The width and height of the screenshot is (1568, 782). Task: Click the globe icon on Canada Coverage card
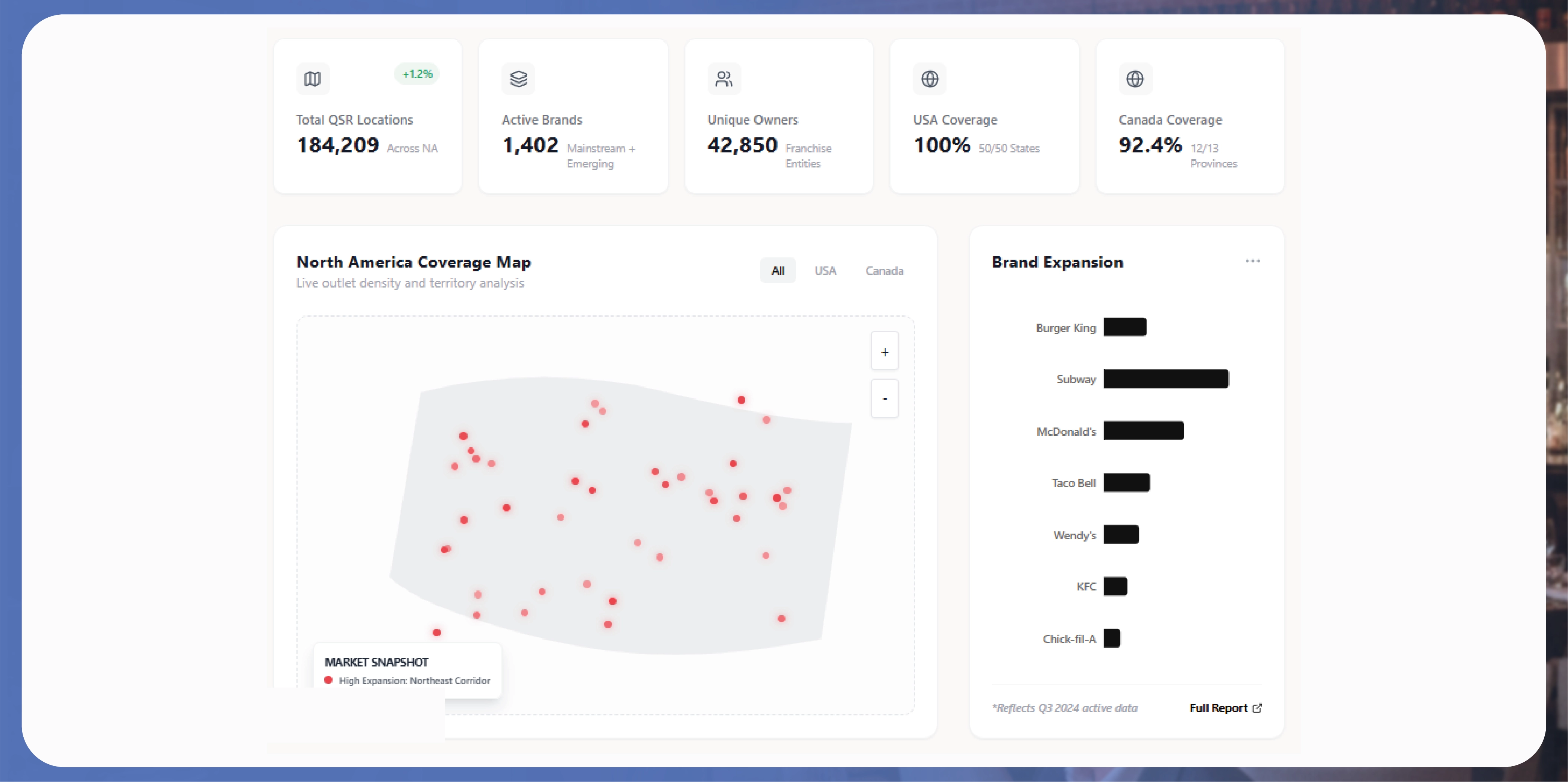tap(1135, 79)
